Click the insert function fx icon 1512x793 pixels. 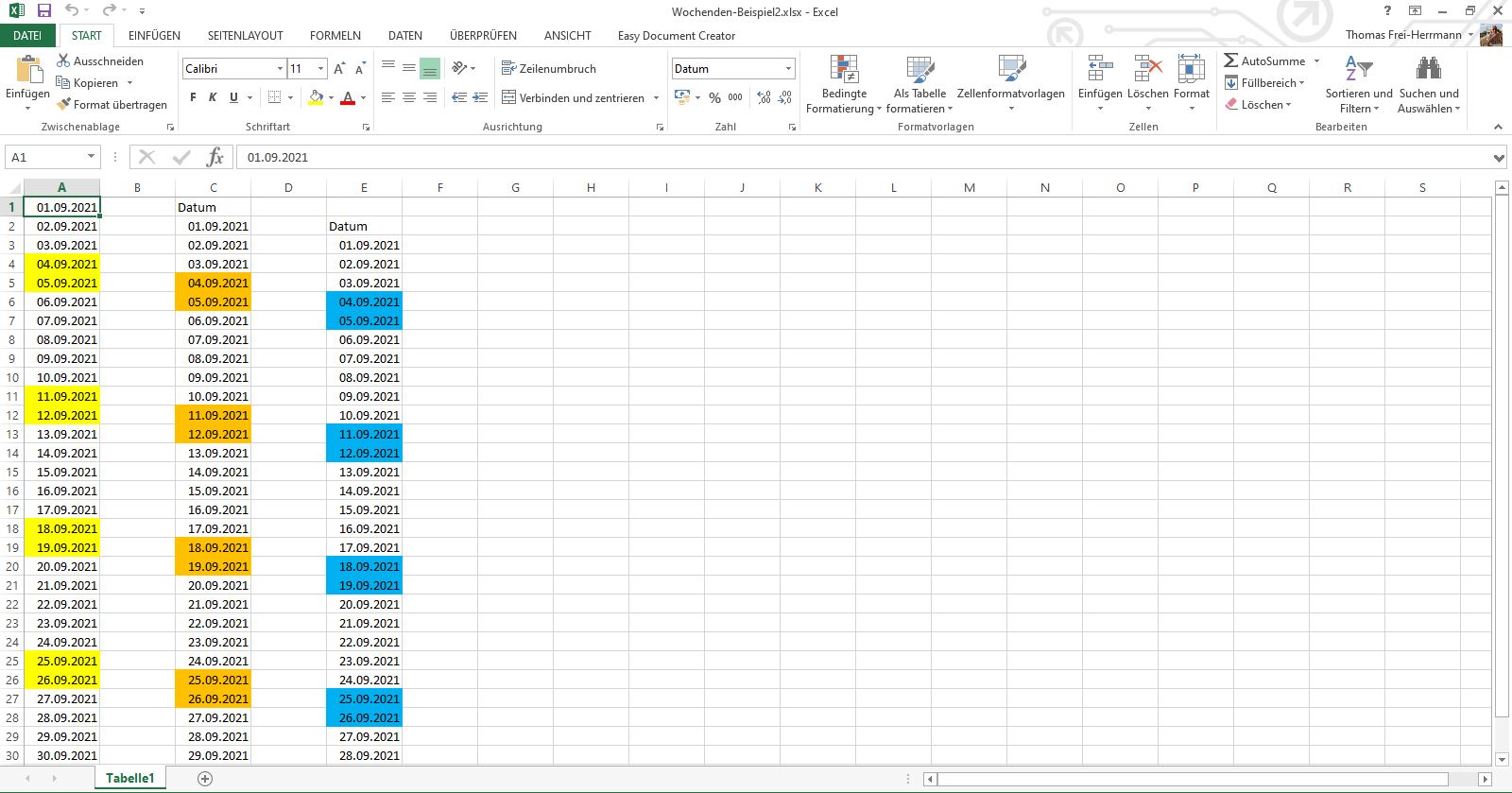point(215,157)
